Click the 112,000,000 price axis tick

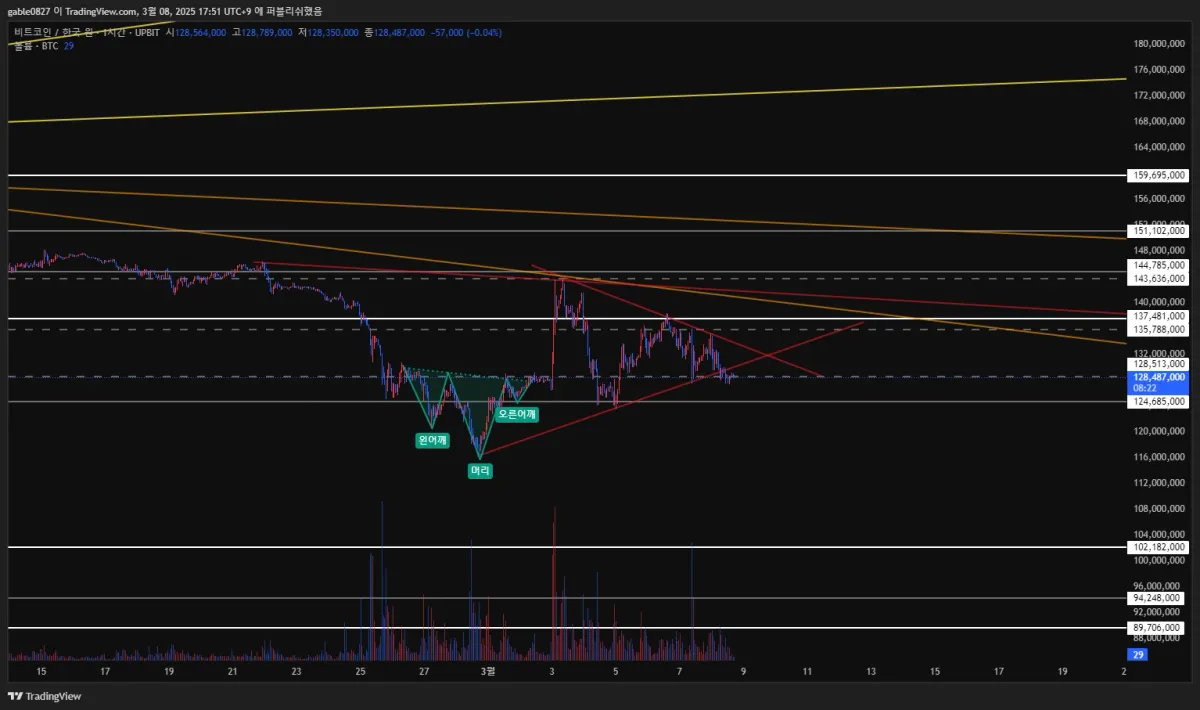point(1160,483)
